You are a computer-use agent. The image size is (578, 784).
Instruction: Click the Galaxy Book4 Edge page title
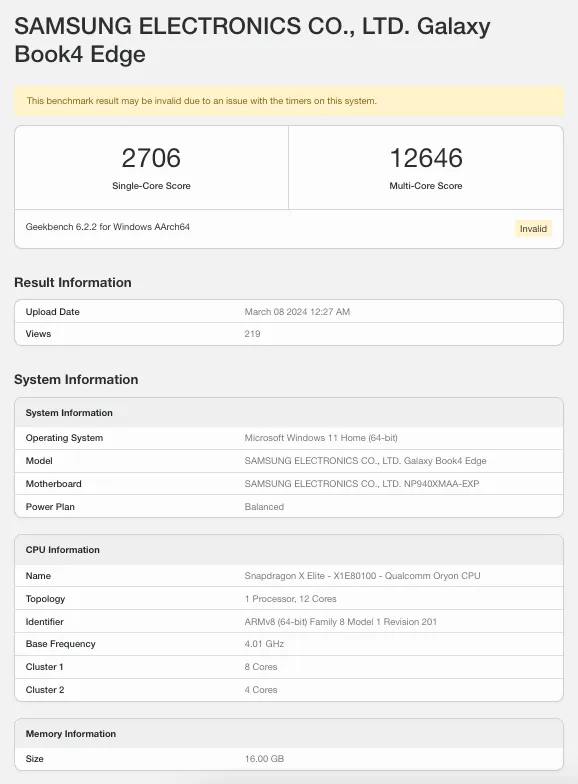[x=252, y=40]
